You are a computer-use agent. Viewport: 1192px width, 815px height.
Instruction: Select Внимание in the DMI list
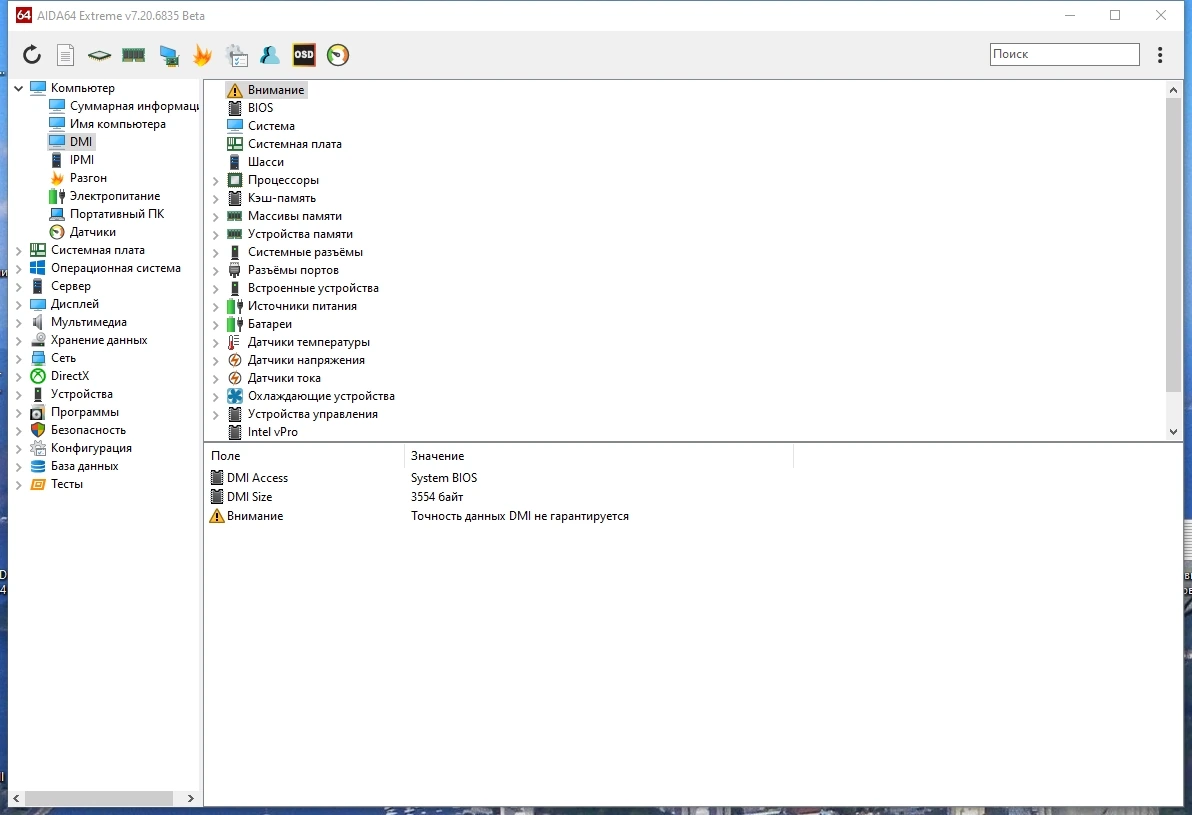[266, 90]
